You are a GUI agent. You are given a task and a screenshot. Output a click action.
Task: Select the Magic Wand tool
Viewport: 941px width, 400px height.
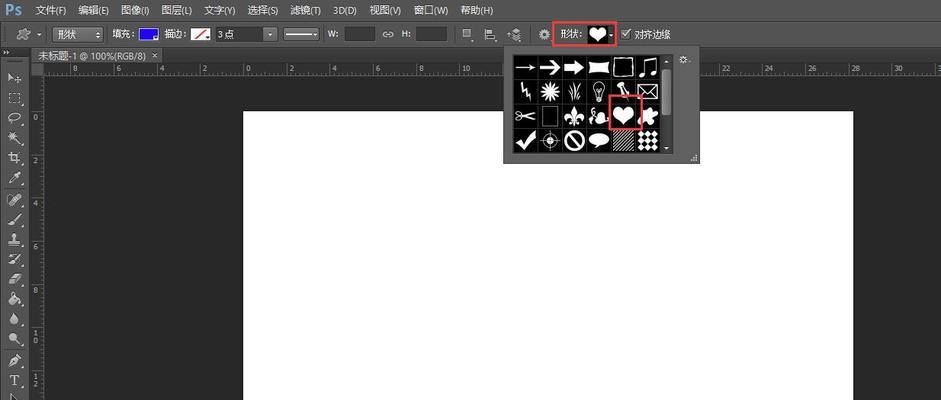[14, 139]
